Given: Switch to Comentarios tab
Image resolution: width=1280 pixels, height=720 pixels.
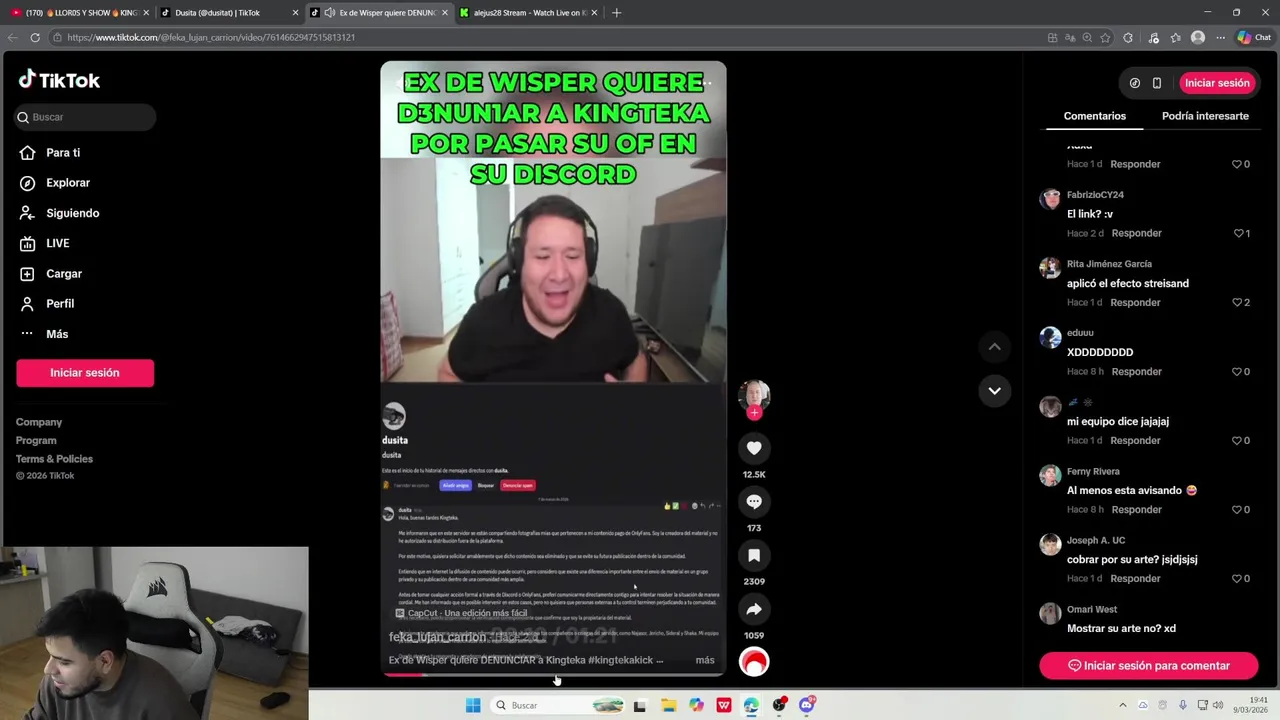Looking at the screenshot, I should pyautogui.click(x=1094, y=116).
